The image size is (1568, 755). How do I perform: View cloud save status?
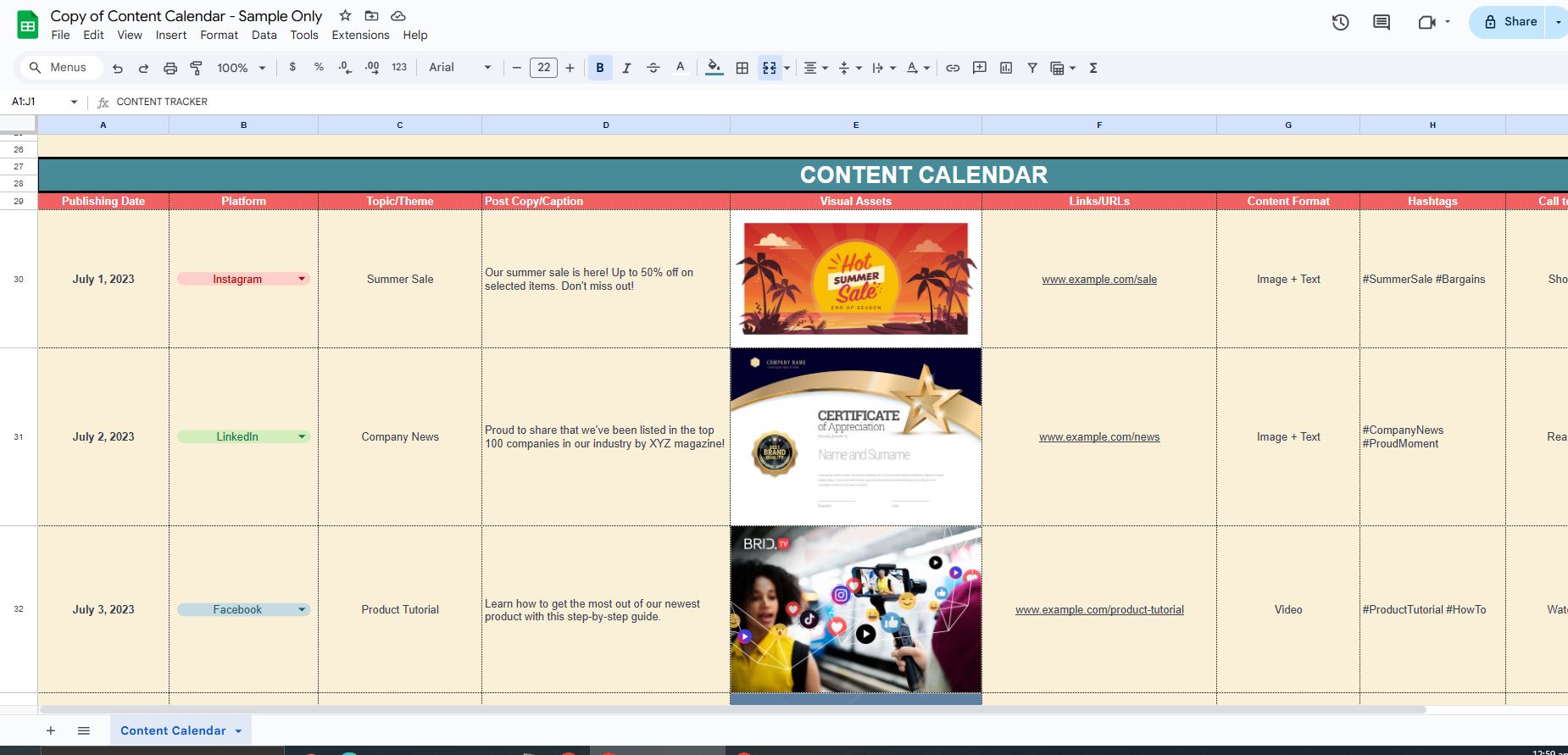[x=398, y=15]
